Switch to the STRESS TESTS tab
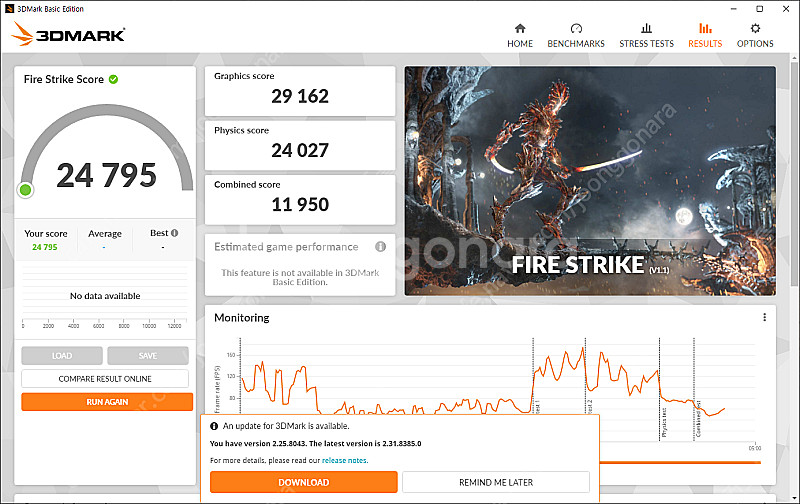 click(646, 36)
